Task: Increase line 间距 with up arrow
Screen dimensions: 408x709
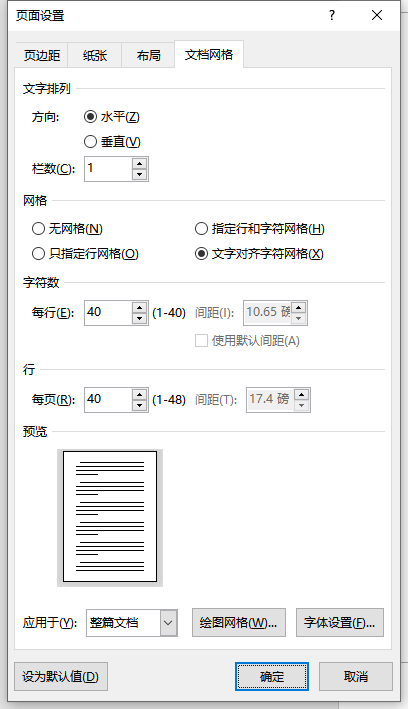Action: point(302,394)
